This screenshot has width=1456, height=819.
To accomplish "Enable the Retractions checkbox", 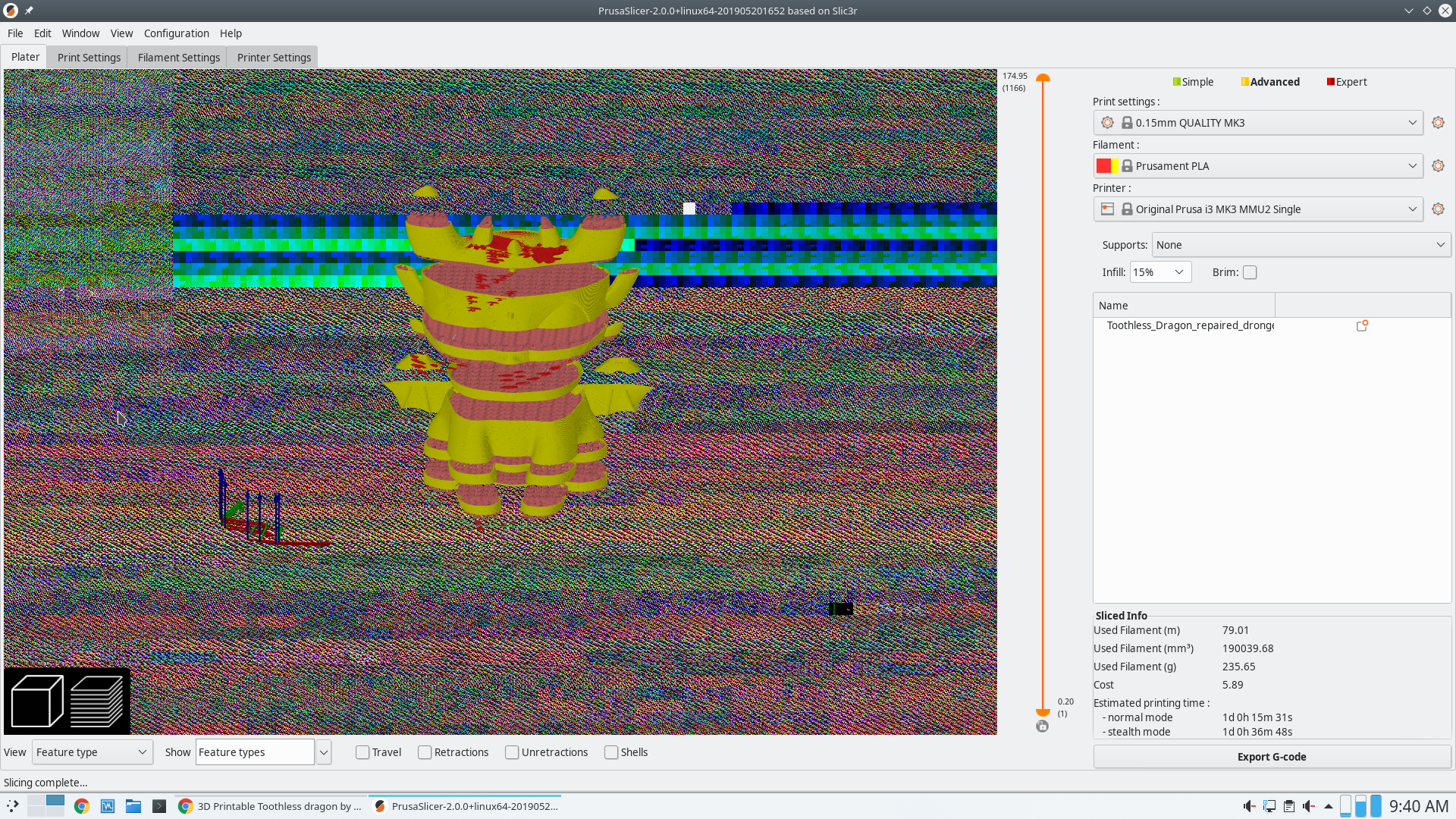I will coord(425,752).
